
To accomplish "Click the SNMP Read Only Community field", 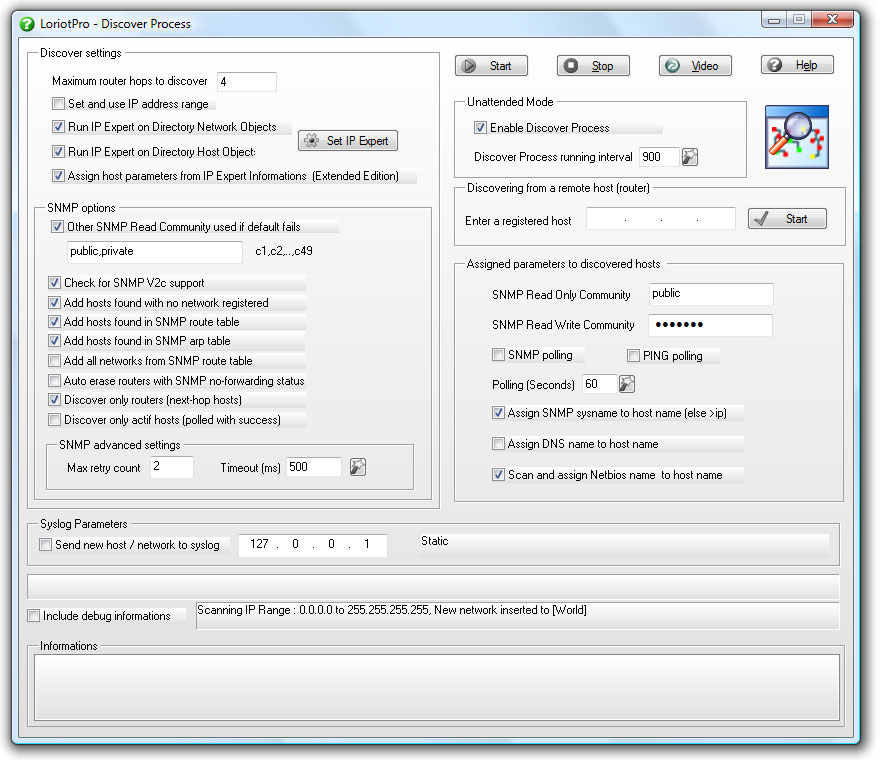I will click(710, 294).
